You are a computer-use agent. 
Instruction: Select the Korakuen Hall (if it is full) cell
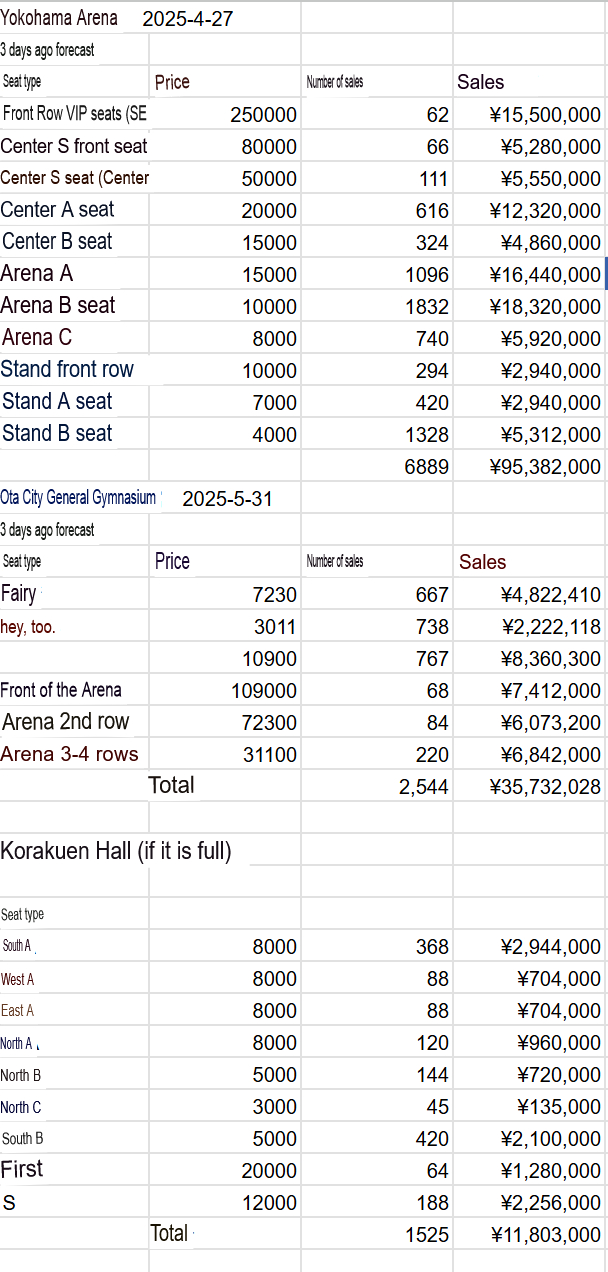click(x=116, y=851)
